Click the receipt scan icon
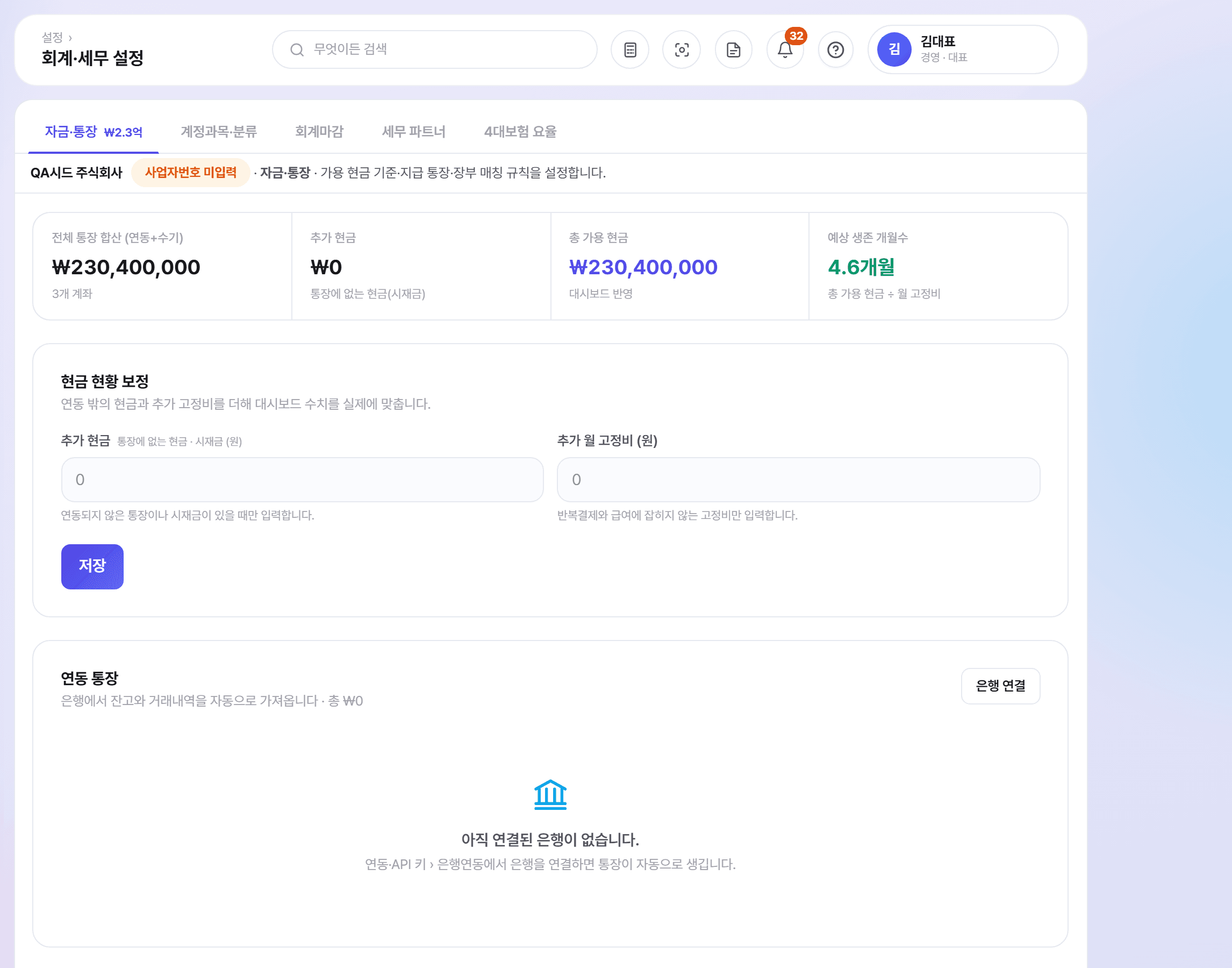1232x968 pixels. point(682,50)
